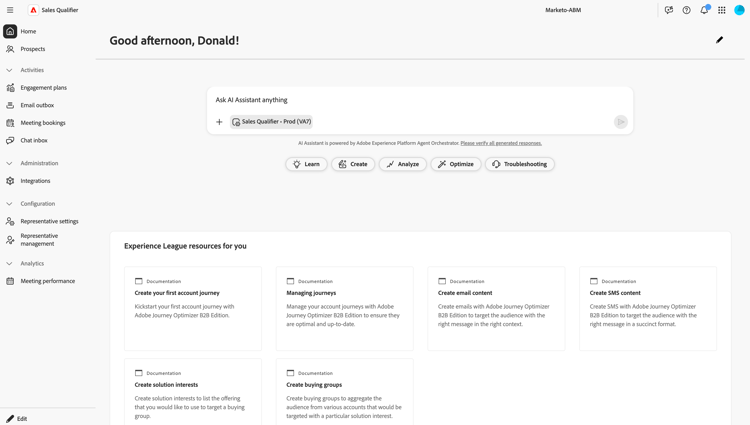Screen dimensions: 750x425
Task: Open the Help question mark icon
Action: click(x=686, y=10)
